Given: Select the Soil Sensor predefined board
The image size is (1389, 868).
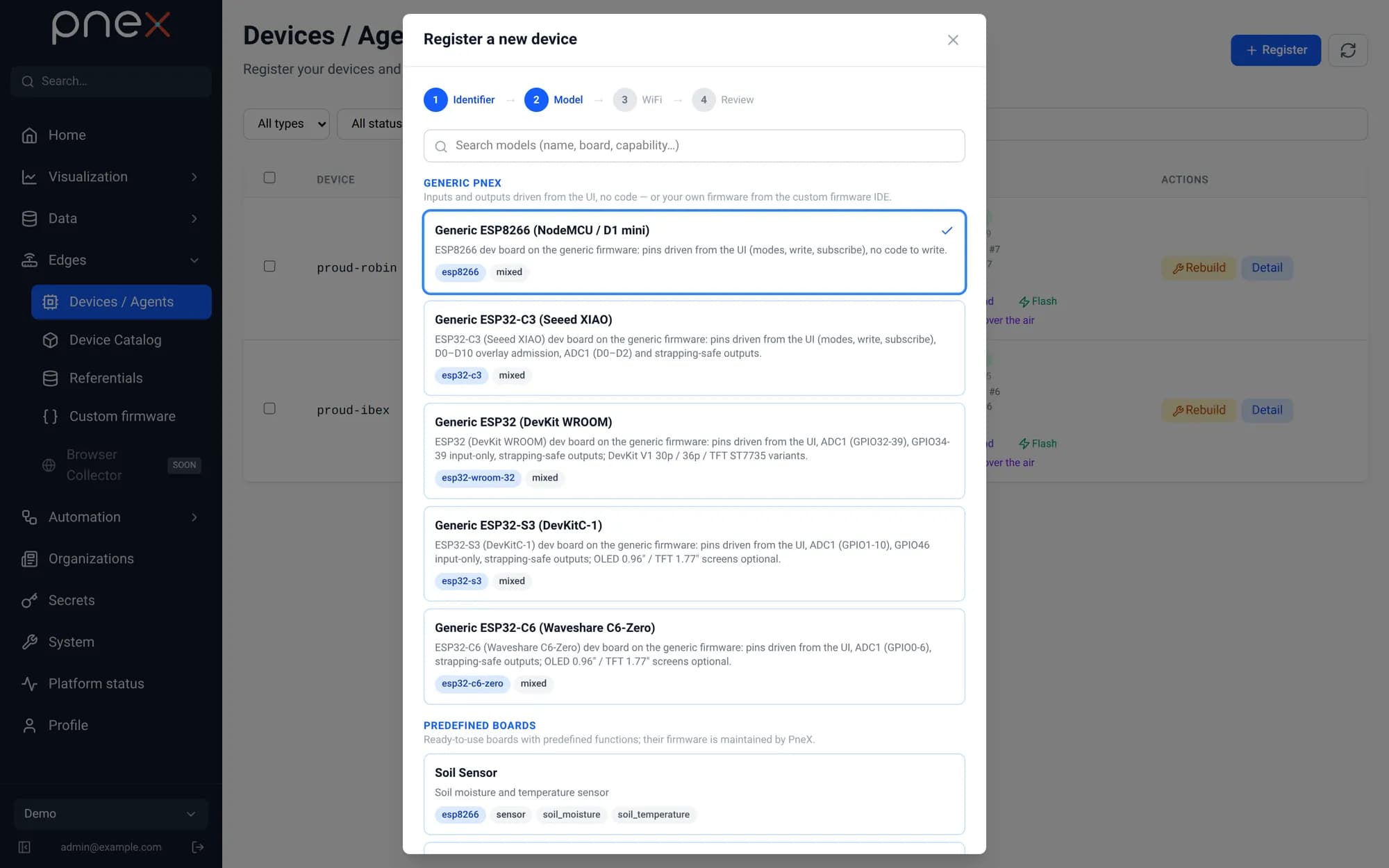Looking at the screenshot, I should click(694, 794).
